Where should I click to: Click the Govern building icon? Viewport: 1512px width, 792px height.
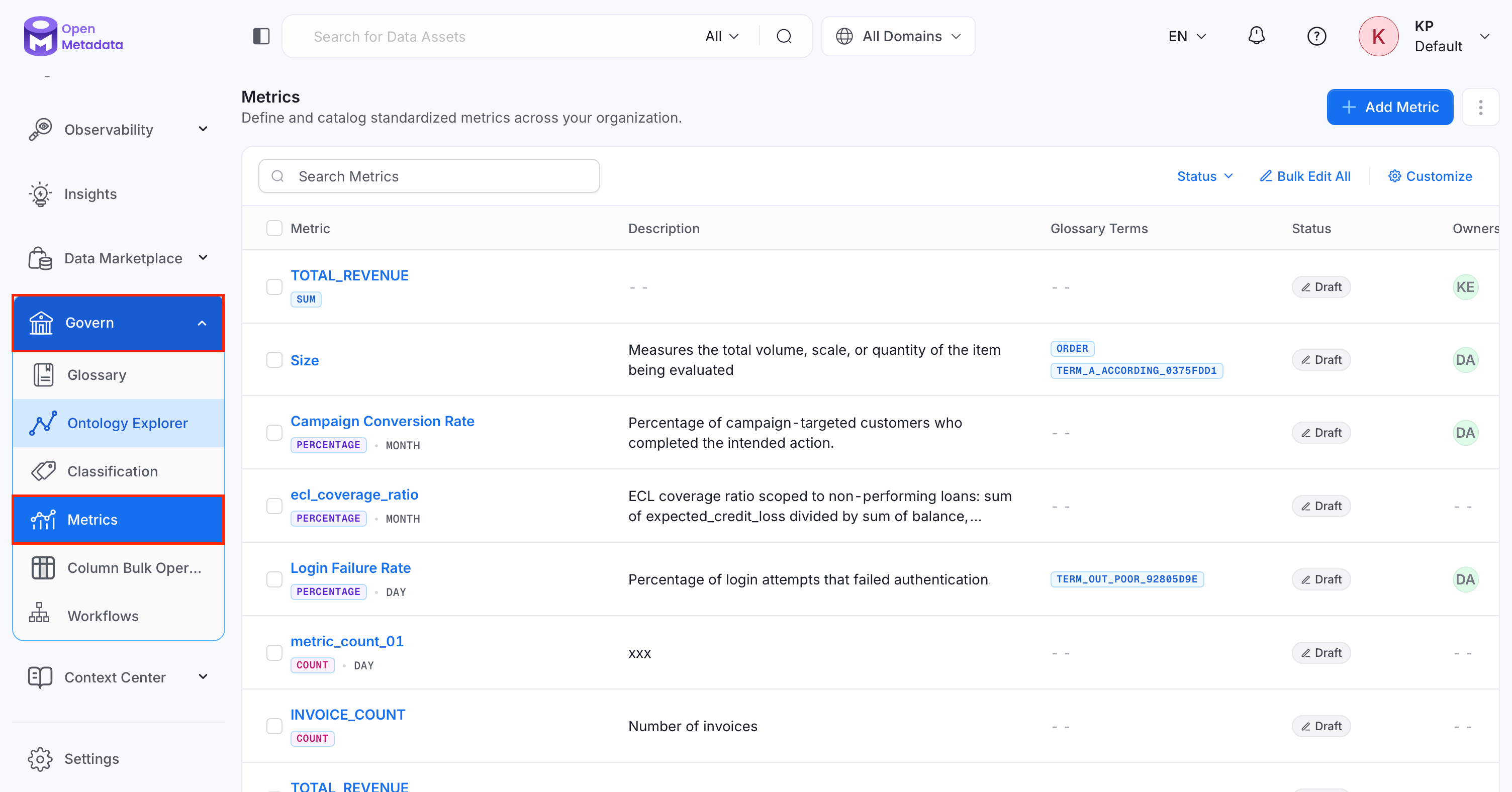point(41,323)
